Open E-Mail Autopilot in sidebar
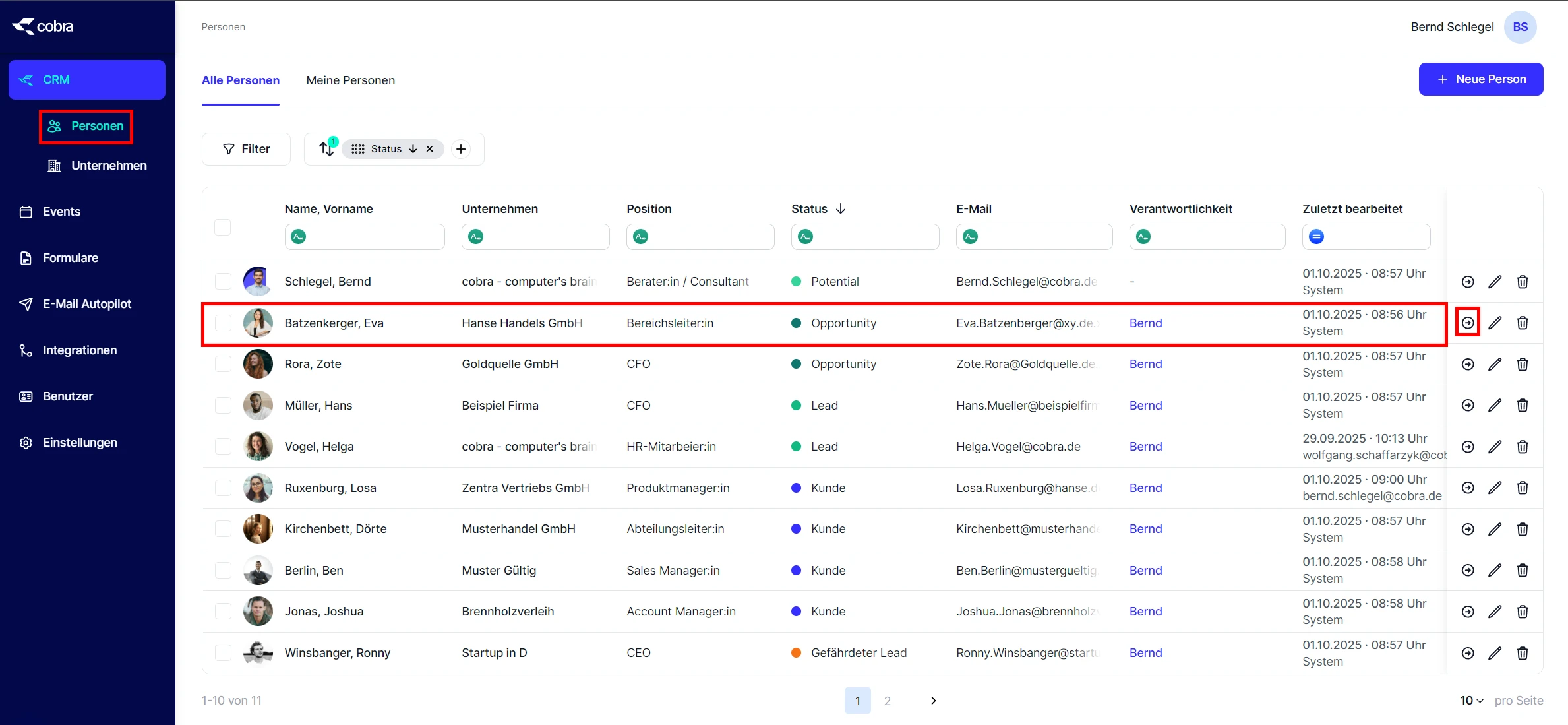Viewport: 1568px width, 725px height. pyautogui.click(x=87, y=304)
